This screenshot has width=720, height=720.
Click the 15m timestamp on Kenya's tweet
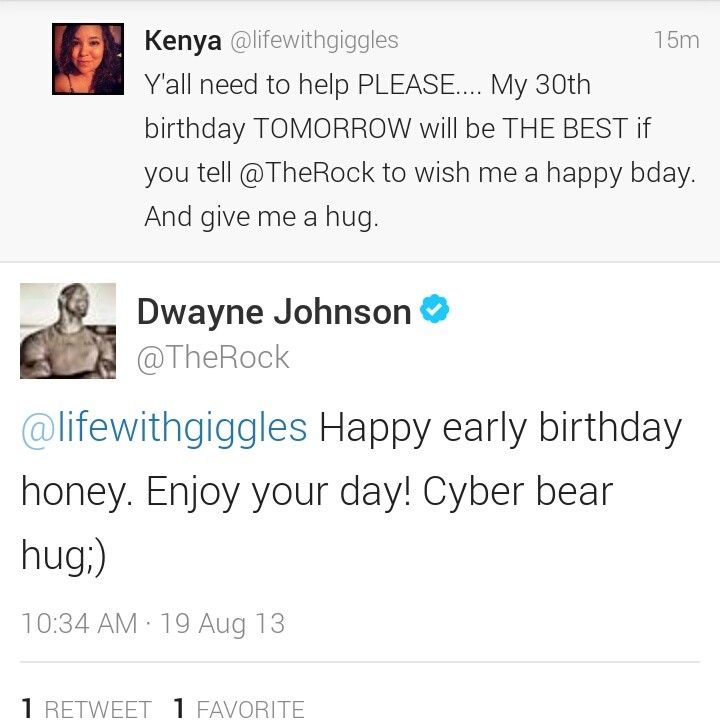677,40
